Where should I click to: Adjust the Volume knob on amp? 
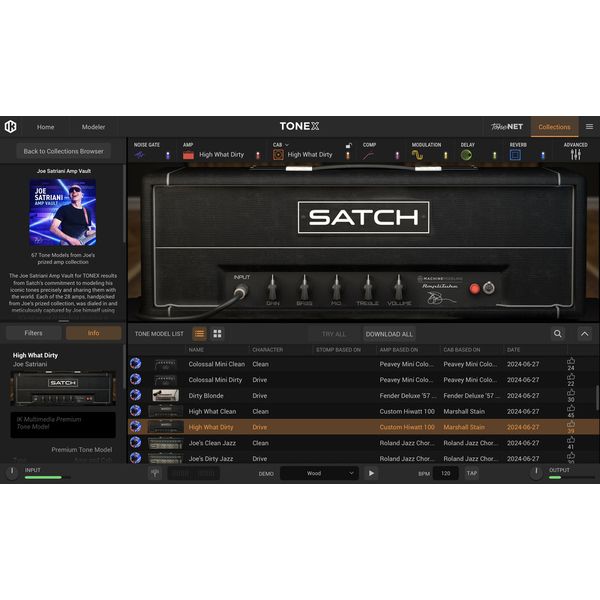pos(398,288)
